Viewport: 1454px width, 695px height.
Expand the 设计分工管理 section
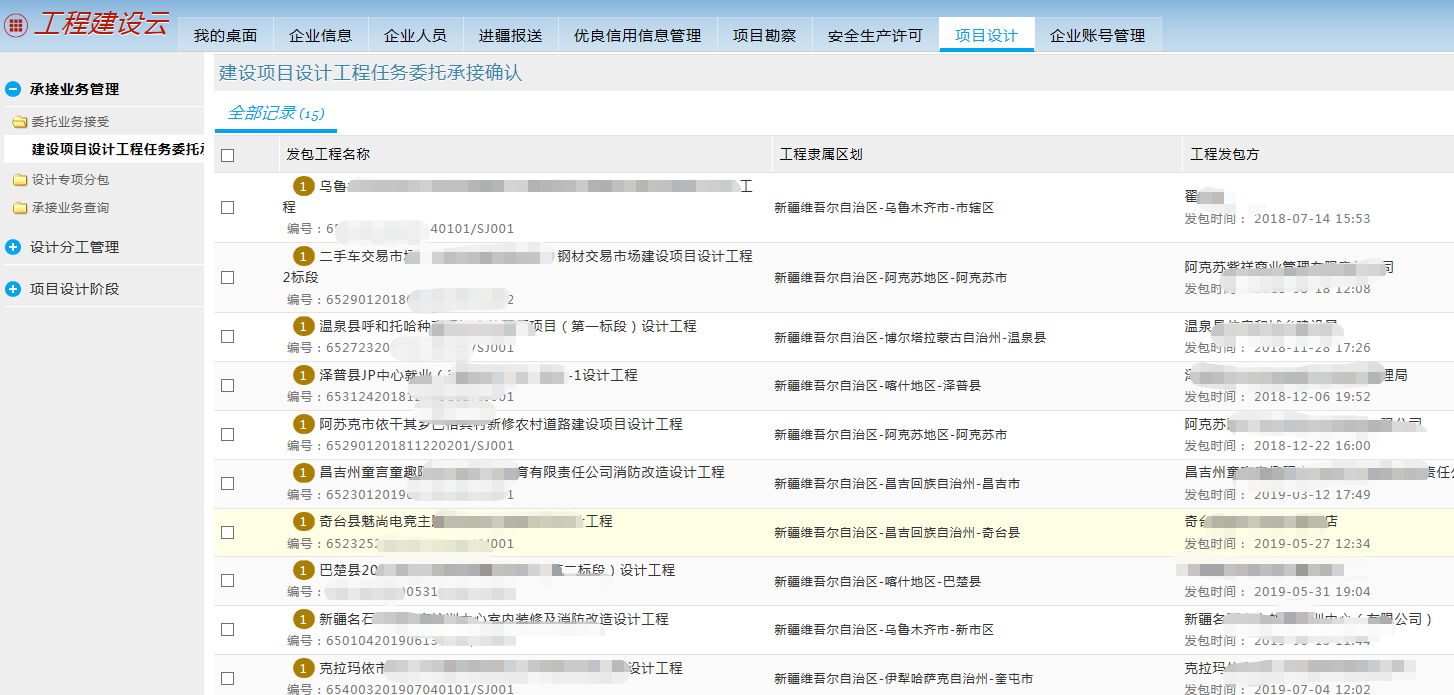tap(13, 247)
